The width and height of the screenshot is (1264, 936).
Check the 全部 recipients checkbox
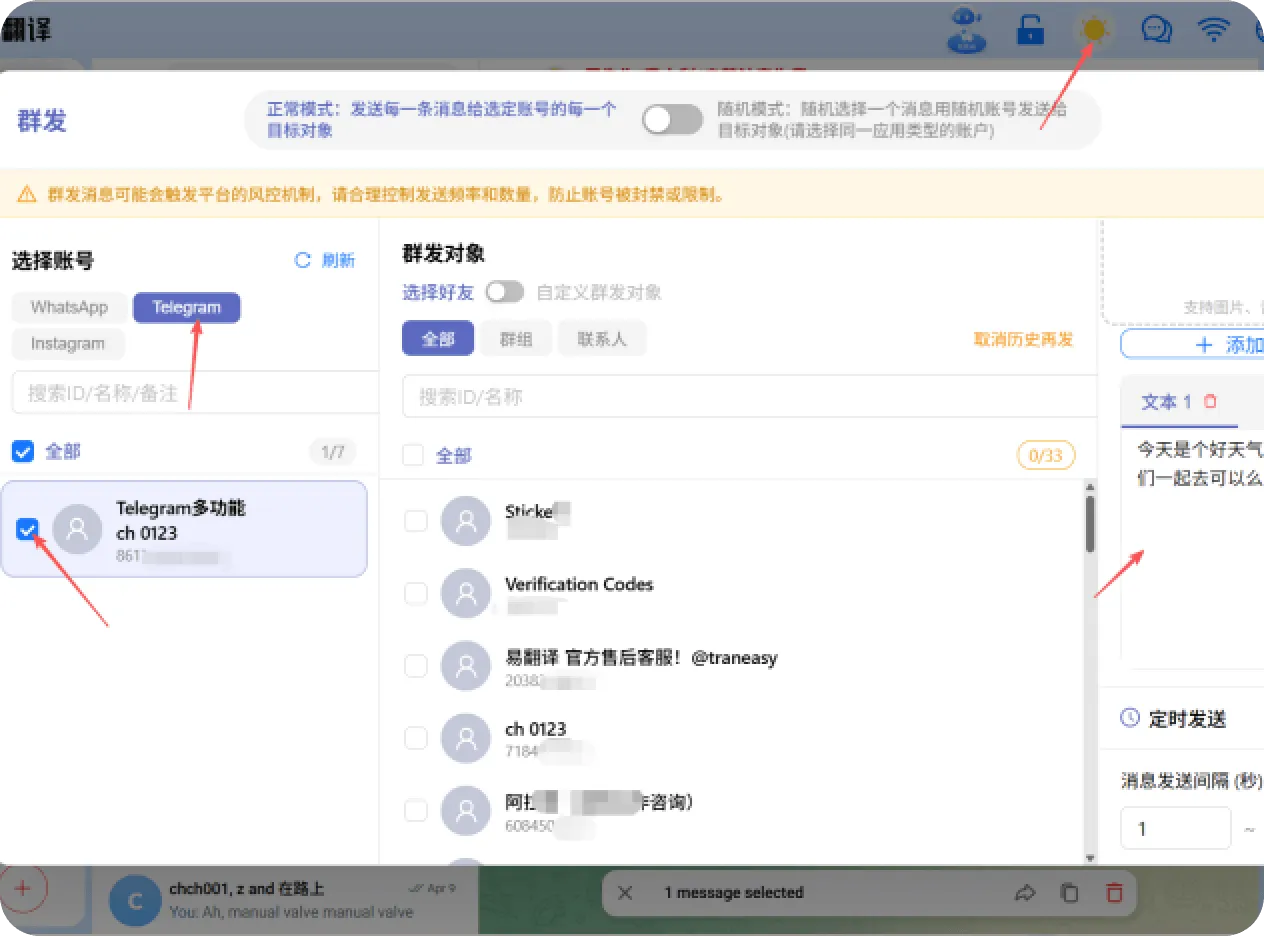pos(413,456)
